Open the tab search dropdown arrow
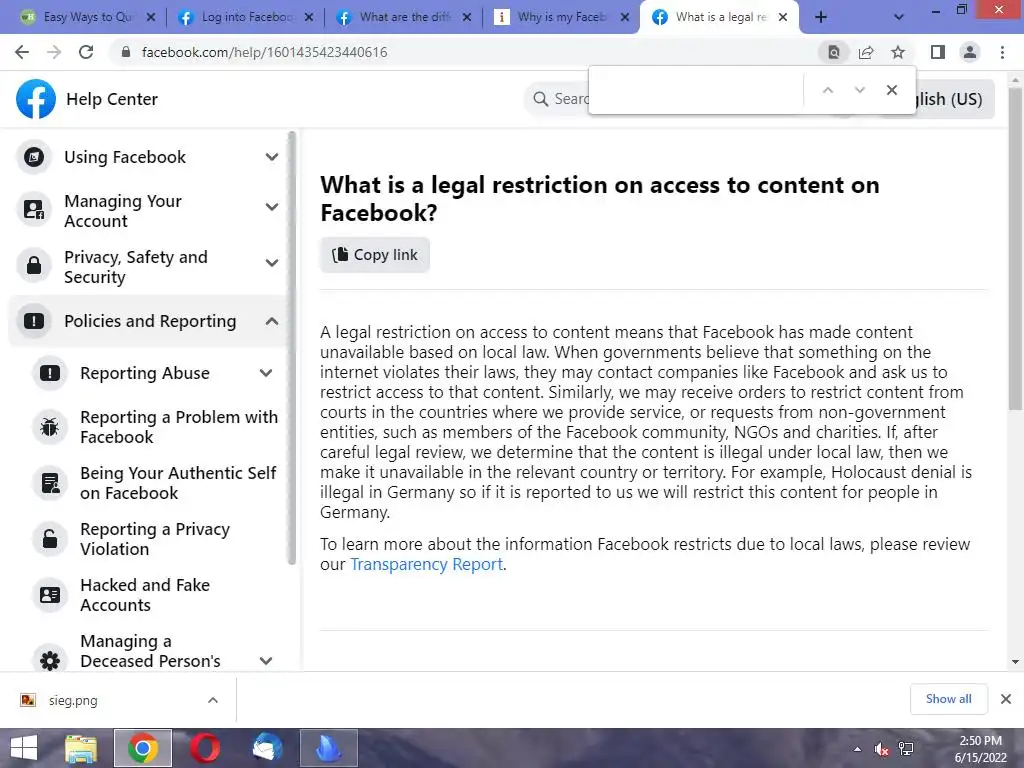1024x768 pixels. [899, 18]
